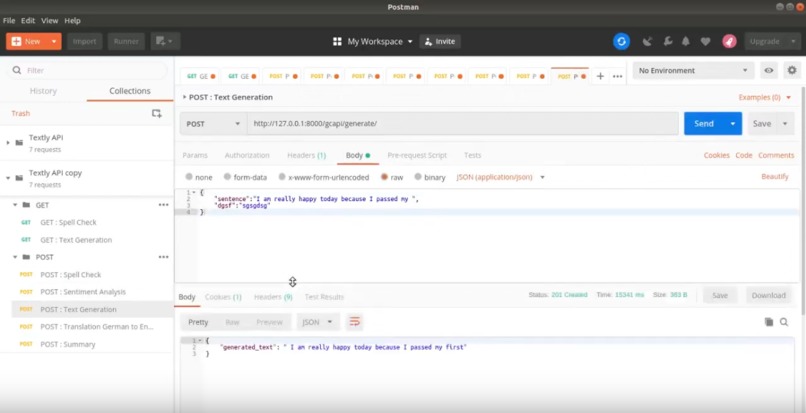The height and width of the screenshot is (413, 806).
Task: Click the Runner button
Action: click(126, 42)
